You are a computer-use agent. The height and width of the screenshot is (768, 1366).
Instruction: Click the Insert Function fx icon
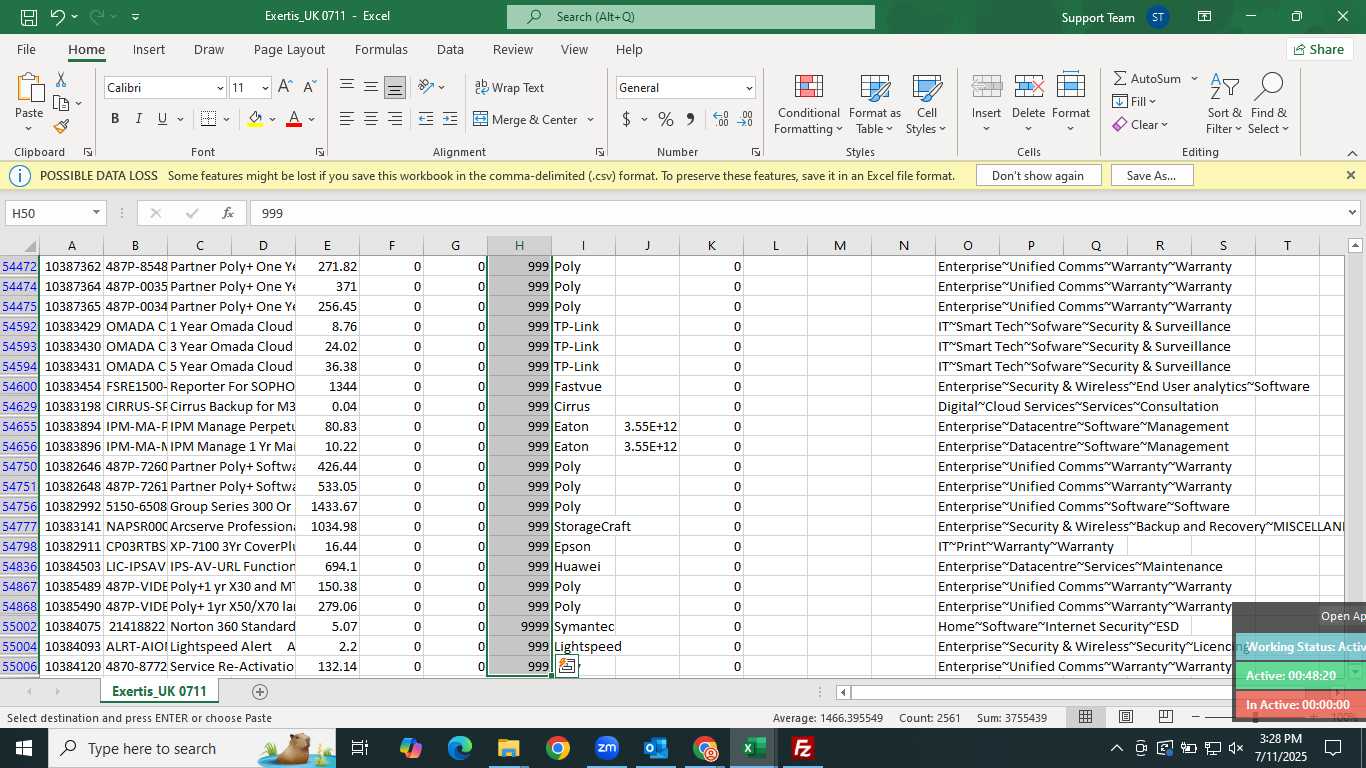point(228,213)
